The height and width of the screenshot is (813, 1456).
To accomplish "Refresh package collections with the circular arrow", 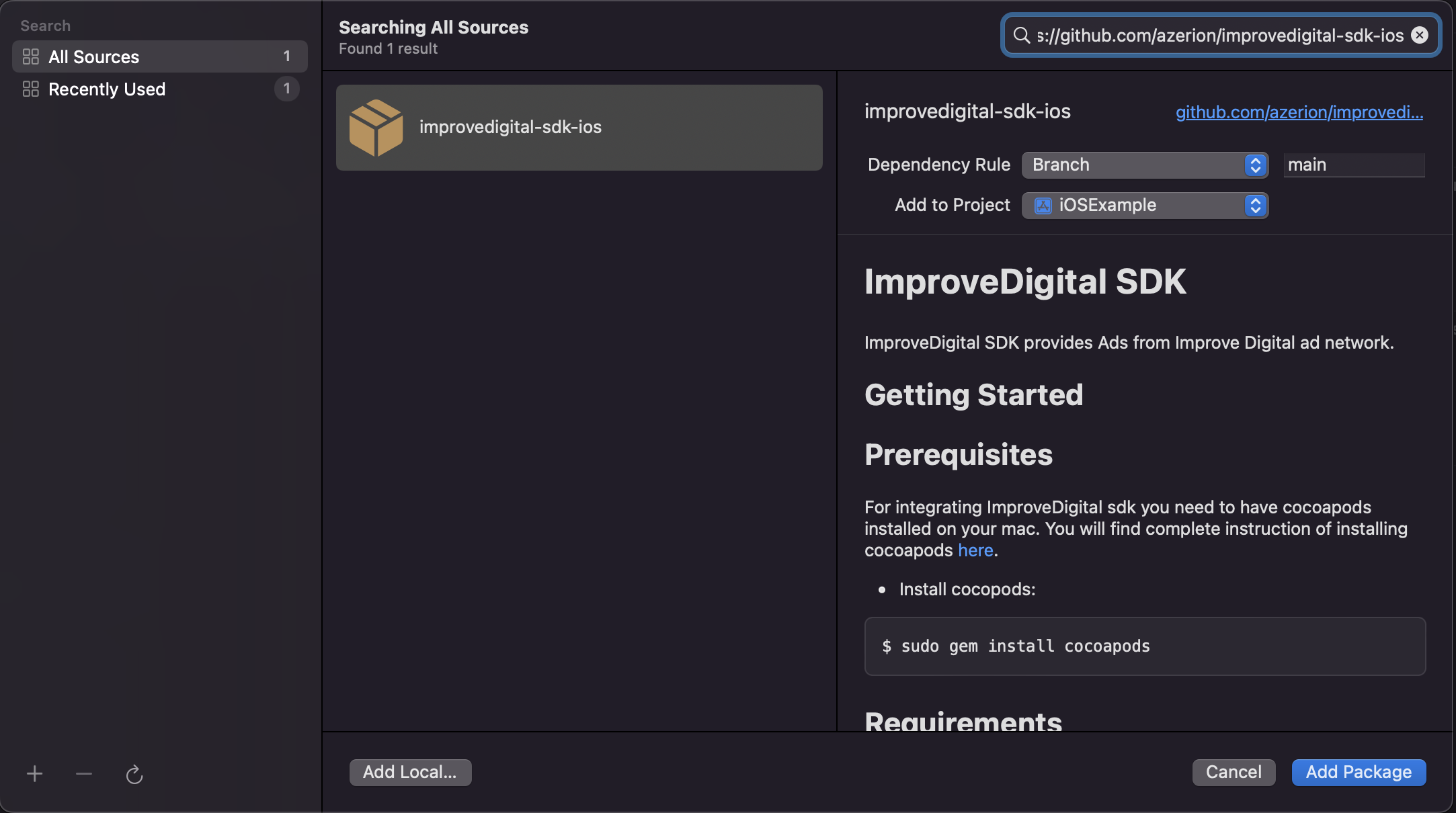I will click(x=134, y=774).
